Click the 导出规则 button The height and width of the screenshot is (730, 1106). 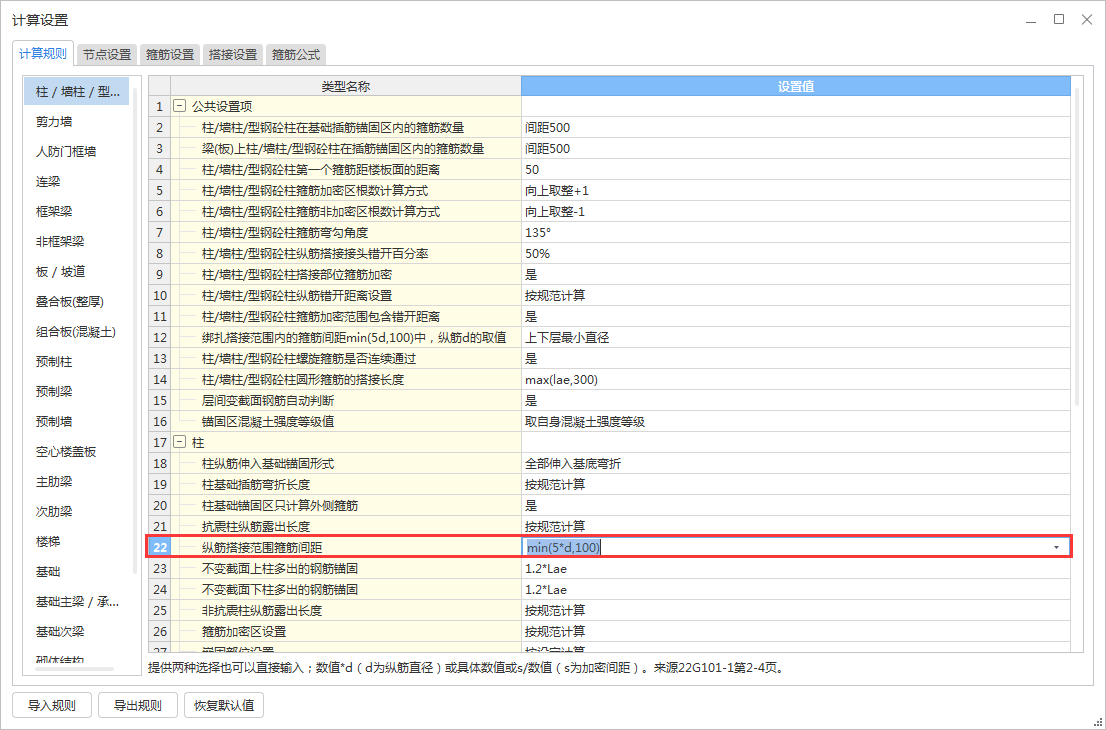[x=138, y=705]
